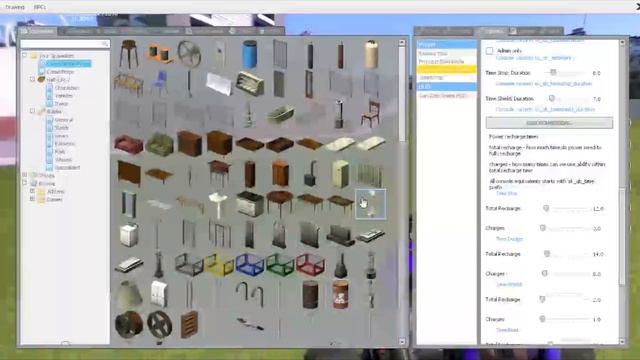Spawn the yellow plastic crate prop
640x360 pixels.
coord(219,264)
